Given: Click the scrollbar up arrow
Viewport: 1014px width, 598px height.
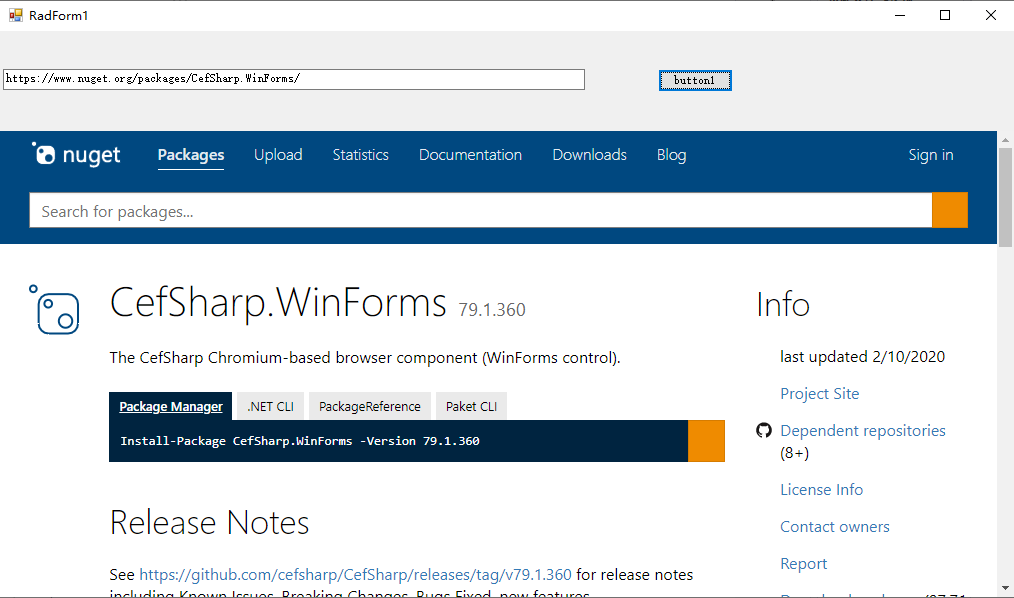Looking at the screenshot, I should pyautogui.click(x=1005, y=140).
